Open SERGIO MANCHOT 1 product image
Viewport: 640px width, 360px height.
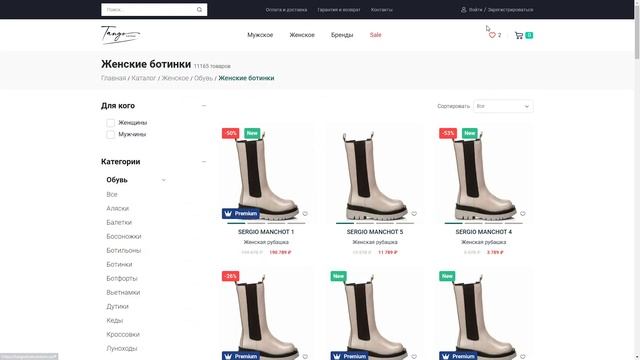[266, 174]
